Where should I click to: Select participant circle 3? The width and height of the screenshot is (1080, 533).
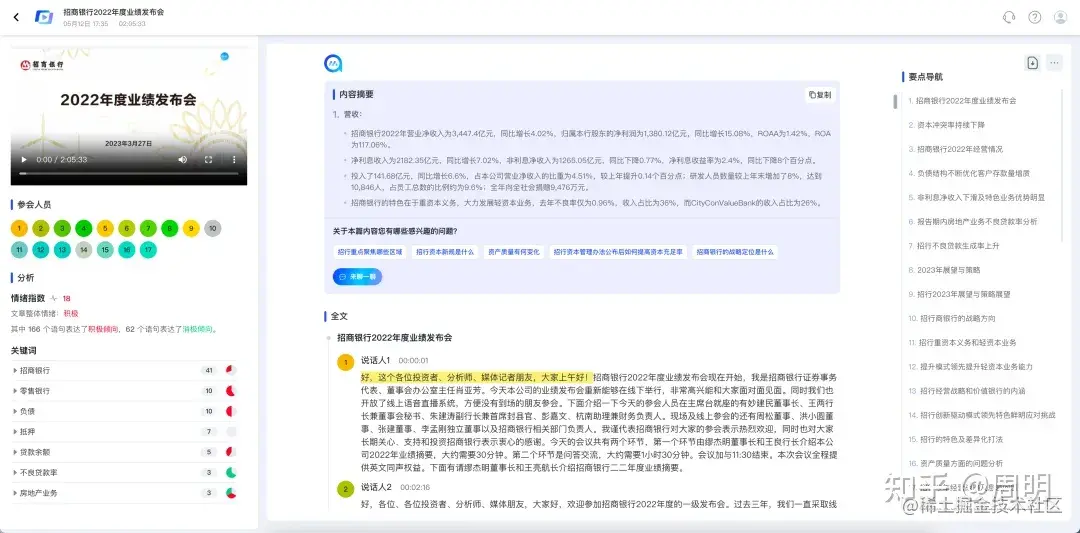62,229
